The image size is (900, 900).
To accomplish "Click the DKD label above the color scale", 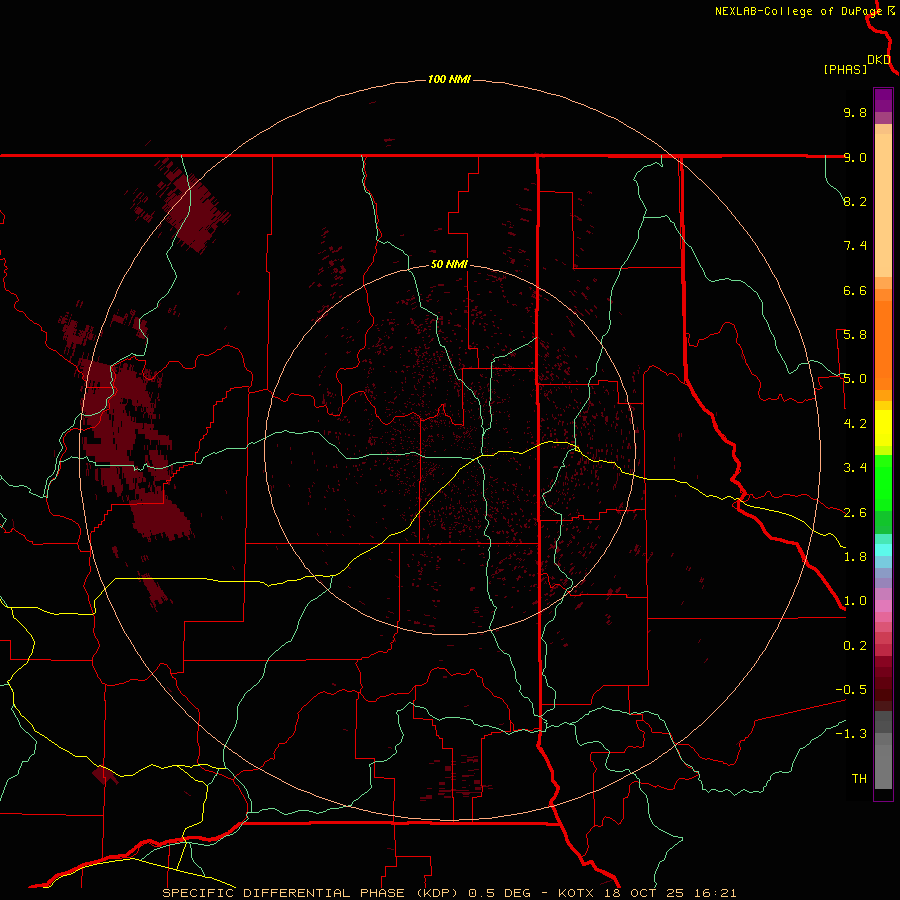I will [x=879, y=60].
